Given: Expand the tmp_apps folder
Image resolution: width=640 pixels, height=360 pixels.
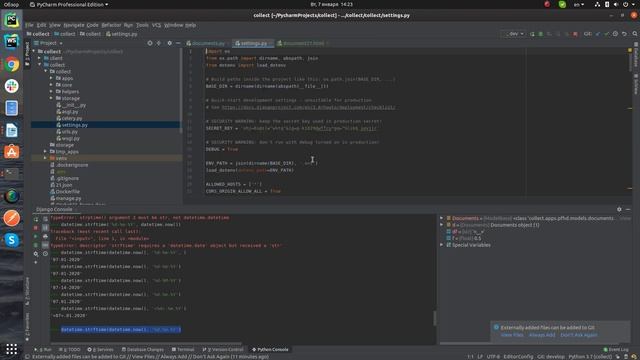Looking at the screenshot, I should [45, 151].
